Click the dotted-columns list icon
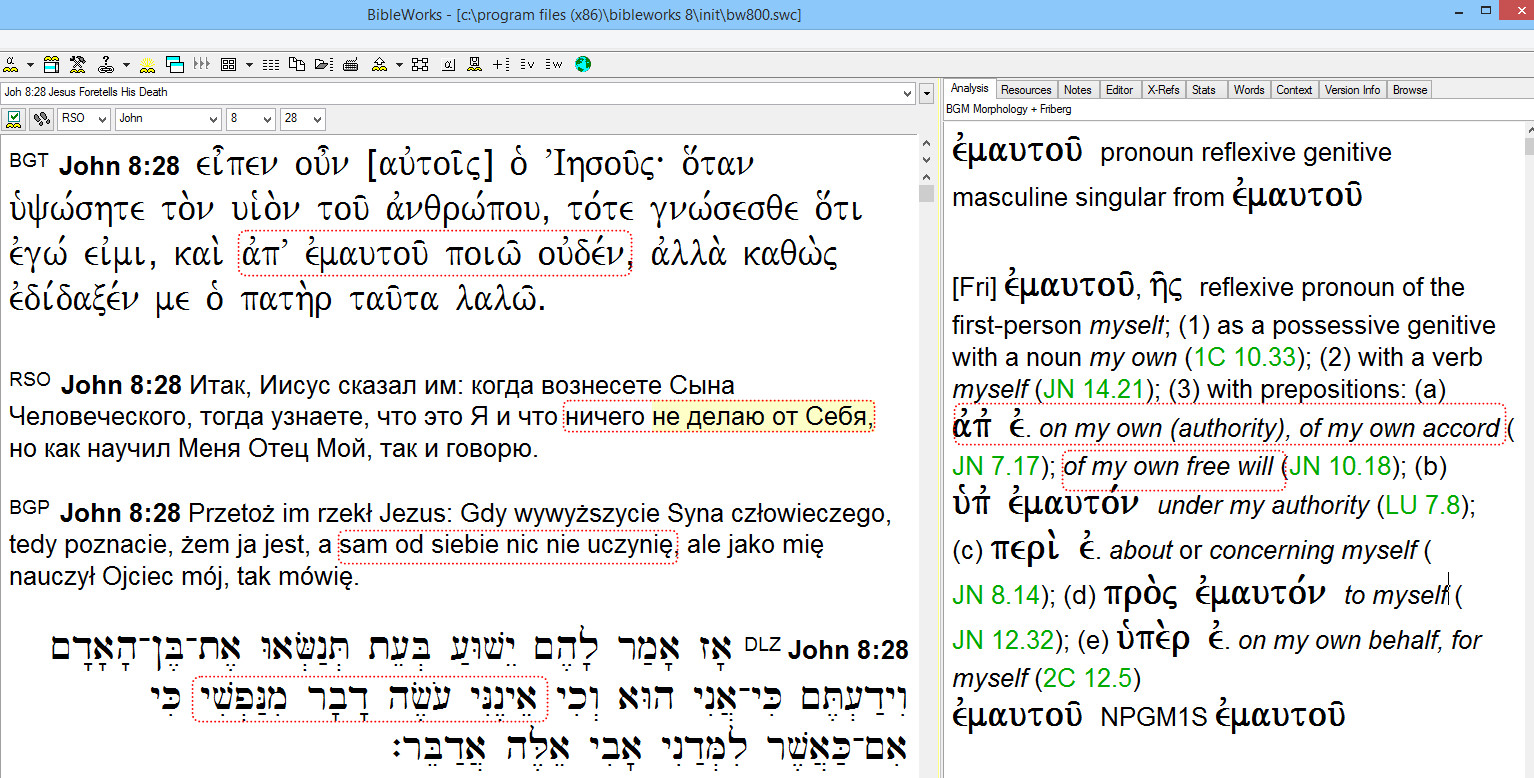 pos(271,65)
